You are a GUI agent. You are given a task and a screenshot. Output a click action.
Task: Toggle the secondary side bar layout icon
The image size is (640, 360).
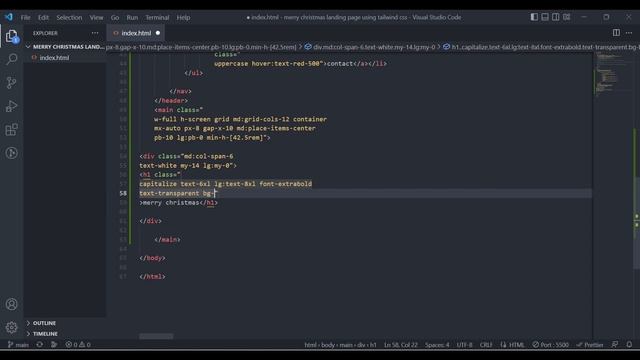[556, 17]
